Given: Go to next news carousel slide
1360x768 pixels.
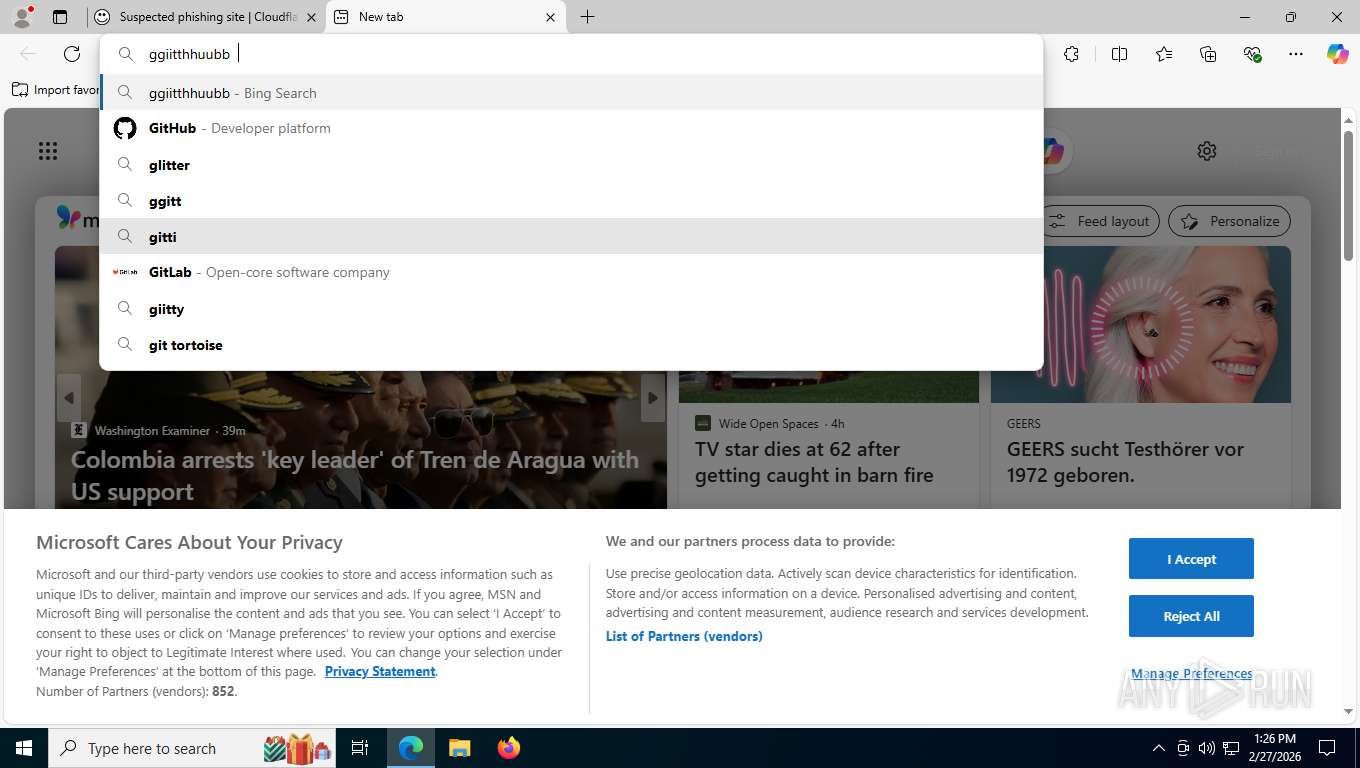Looking at the screenshot, I should click(653, 398).
